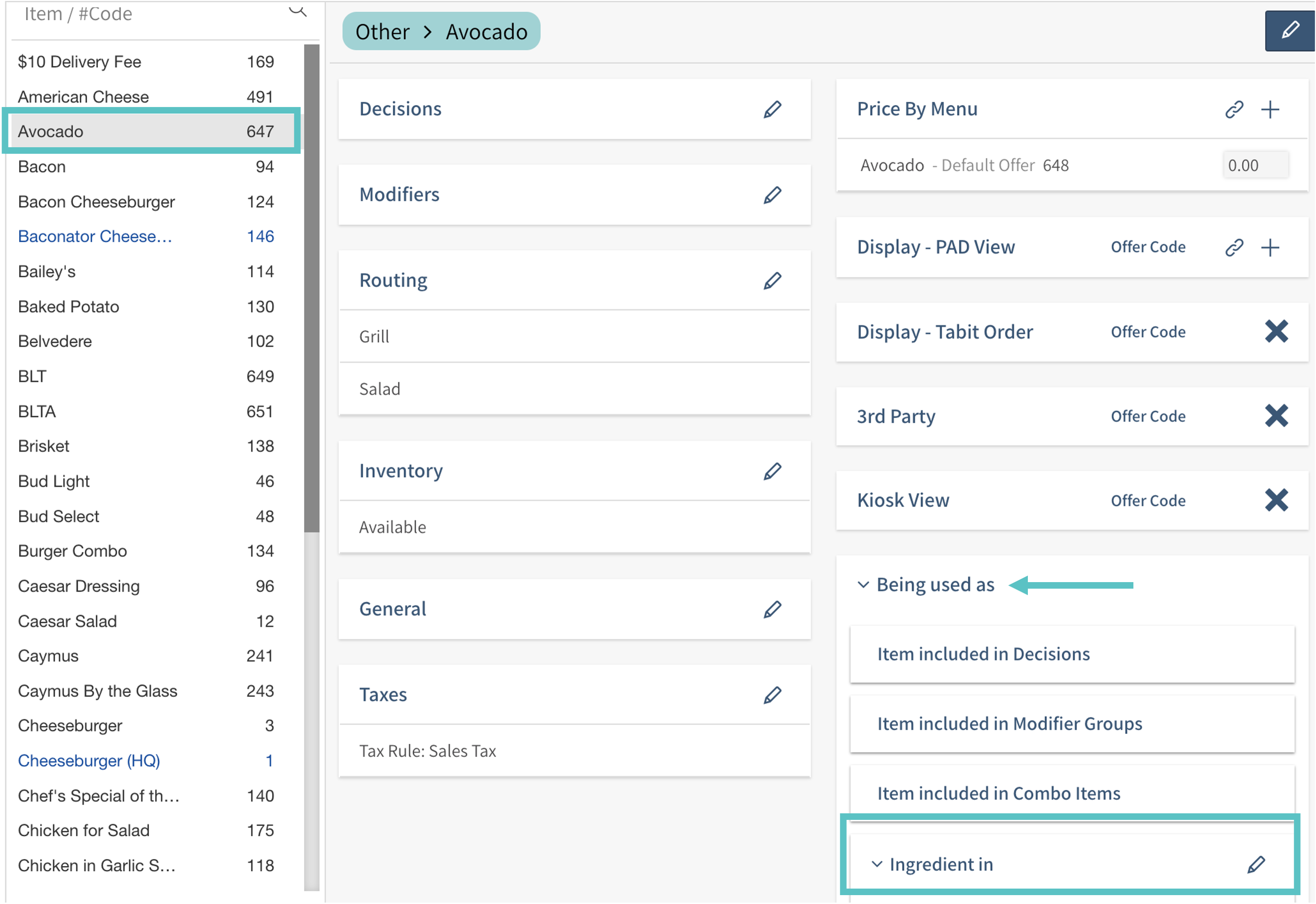
Task: Click the Inventory pencil edit icon
Action: point(772,471)
